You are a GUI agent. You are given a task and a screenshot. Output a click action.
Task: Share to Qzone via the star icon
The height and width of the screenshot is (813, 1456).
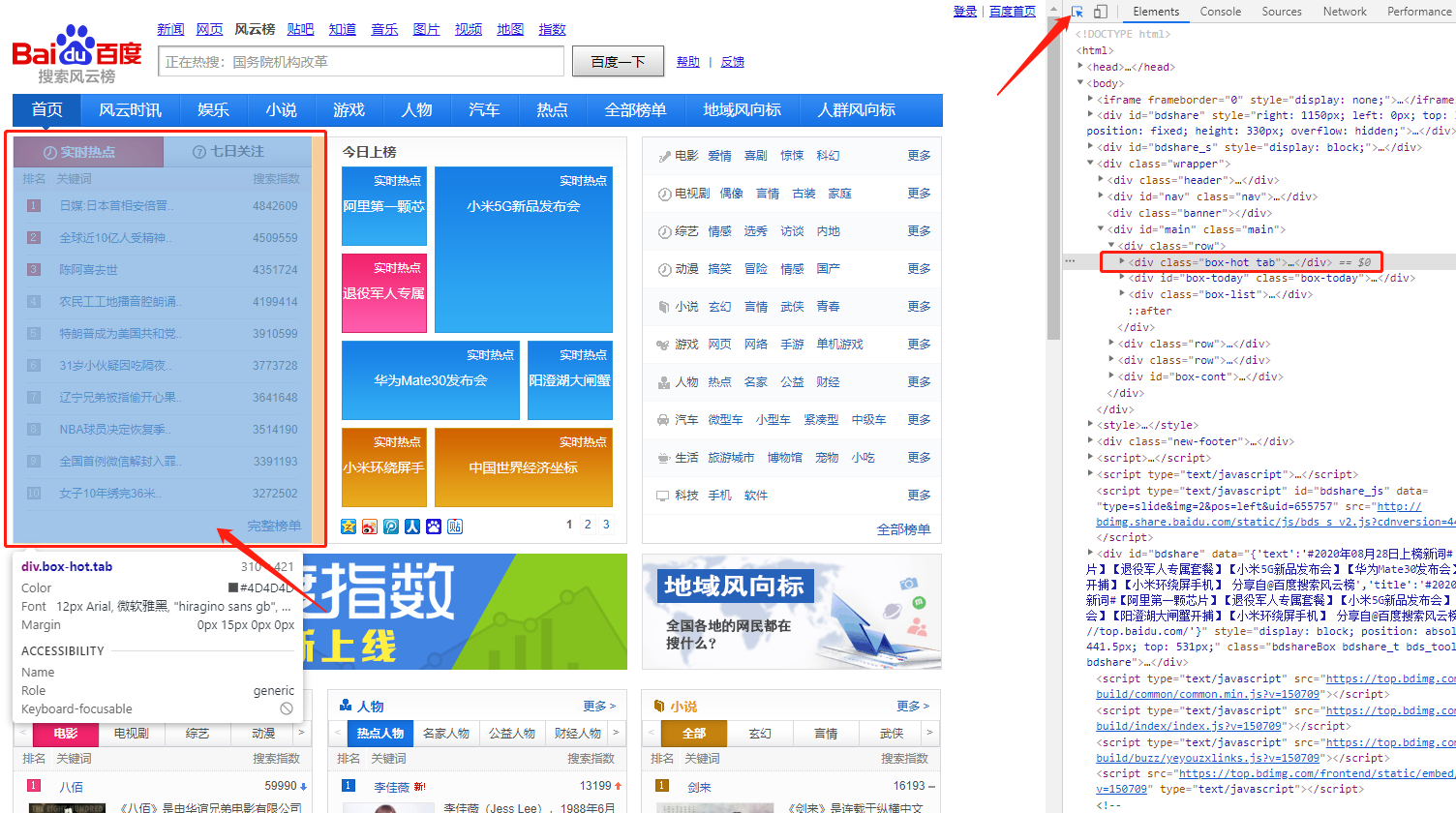coord(349,526)
